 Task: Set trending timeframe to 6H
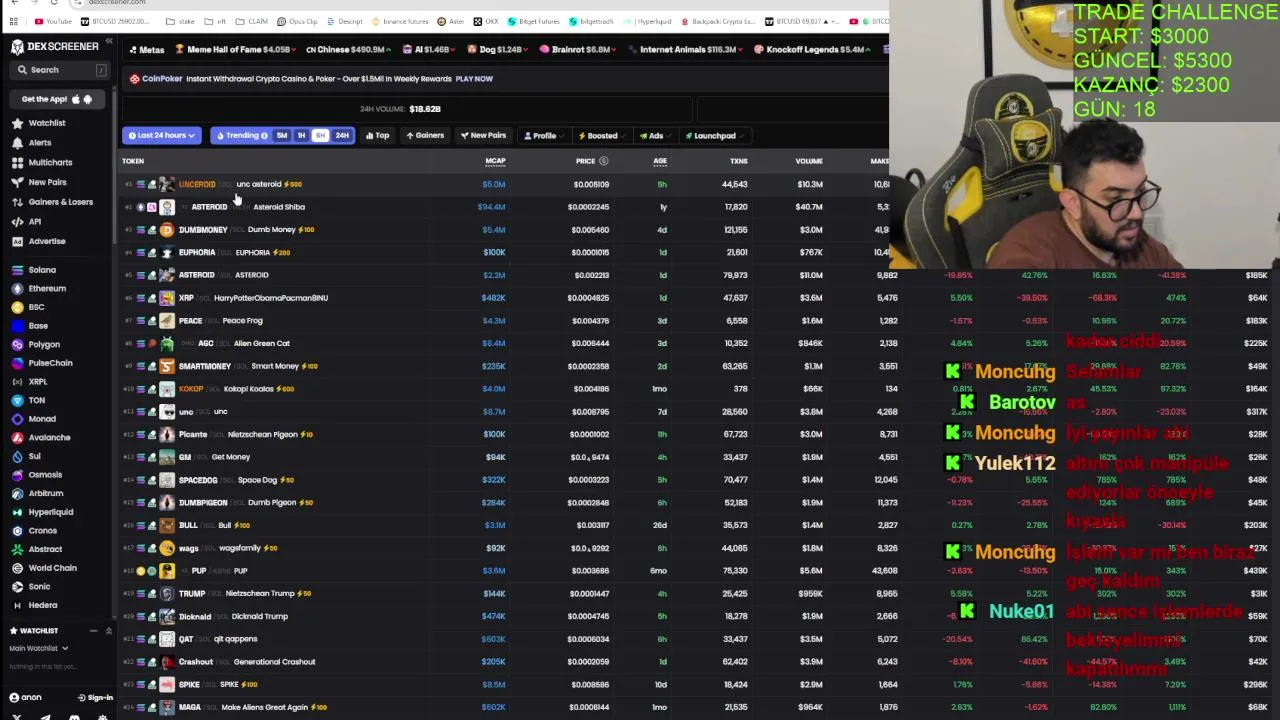click(320, 136)
